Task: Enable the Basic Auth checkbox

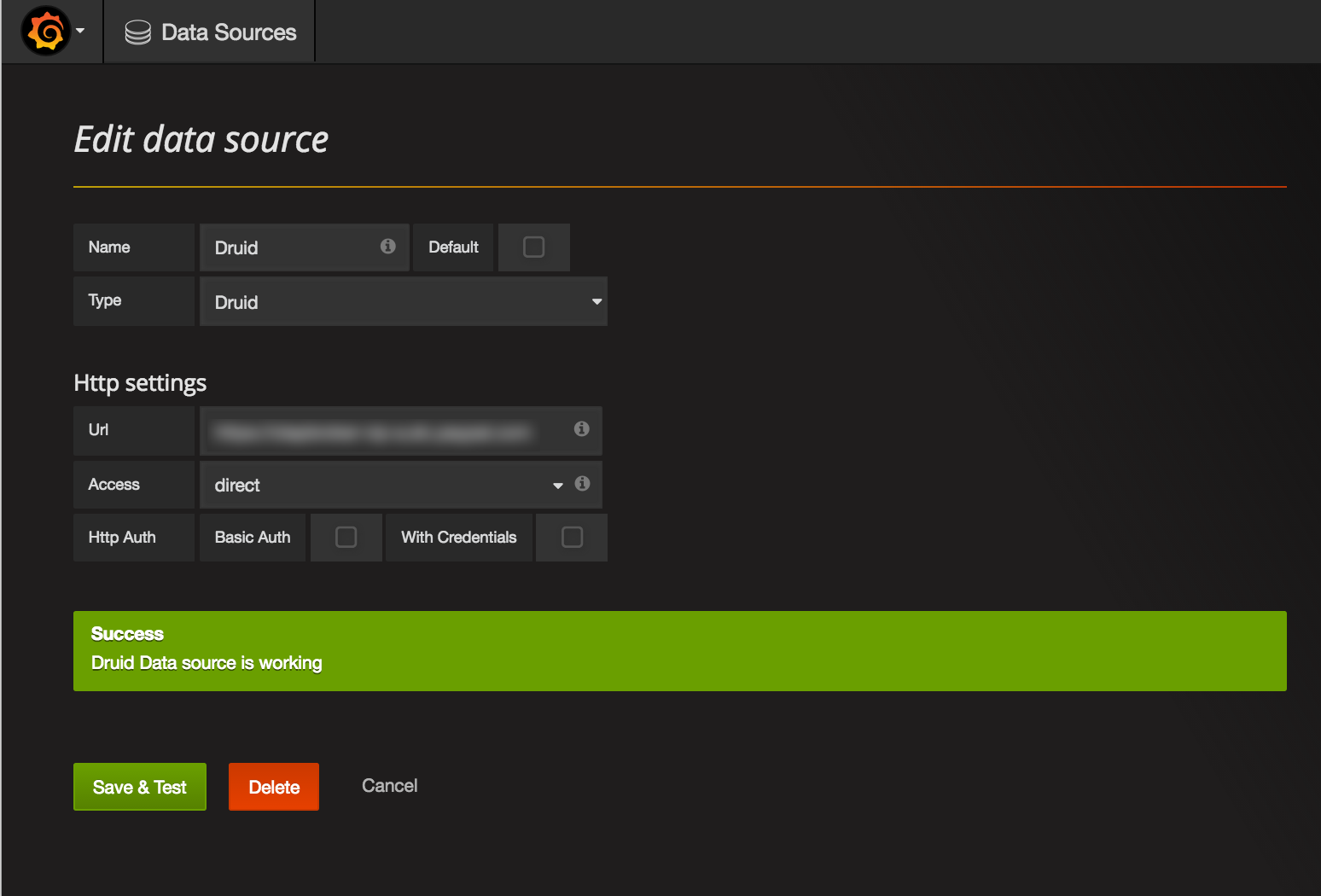Action: pos(346,537)
